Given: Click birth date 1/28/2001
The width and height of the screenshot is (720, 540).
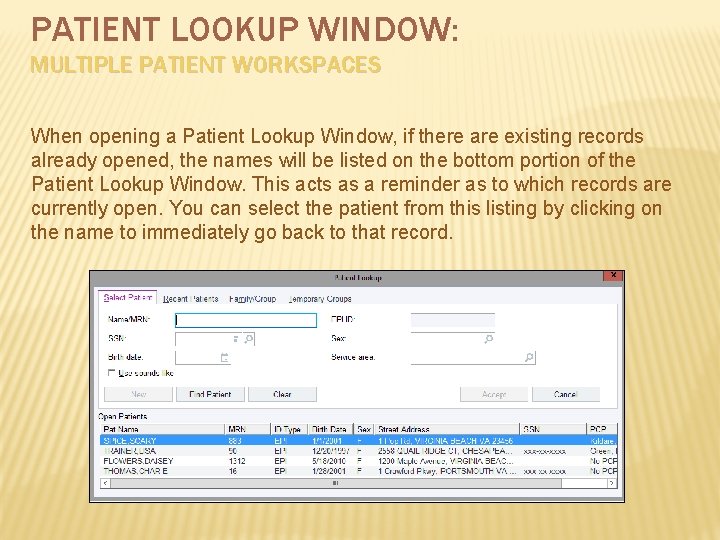Looking at the screenshot, I should click(329, 471).
